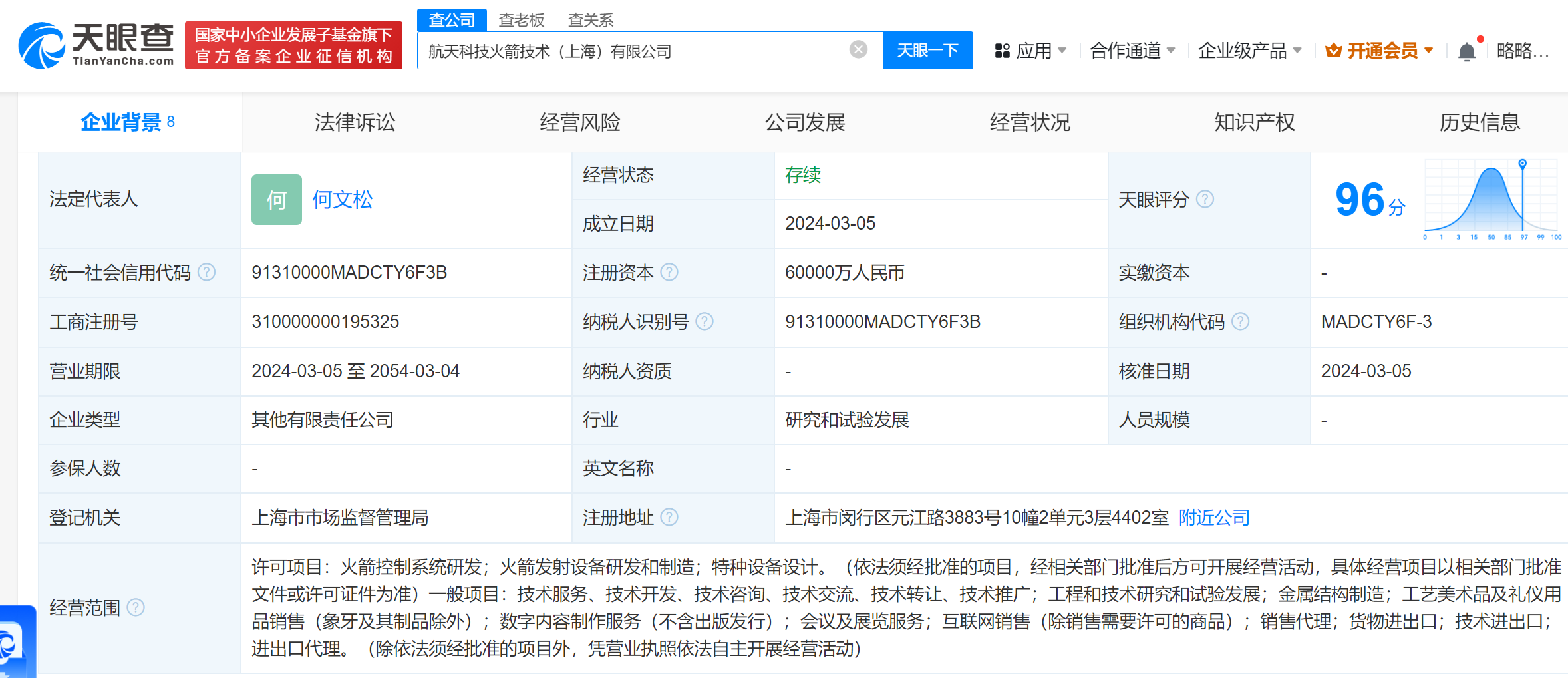Open the 企业级产品 dropdown
Viewport: 1568px width, 678px height.
coord(1249,51)
